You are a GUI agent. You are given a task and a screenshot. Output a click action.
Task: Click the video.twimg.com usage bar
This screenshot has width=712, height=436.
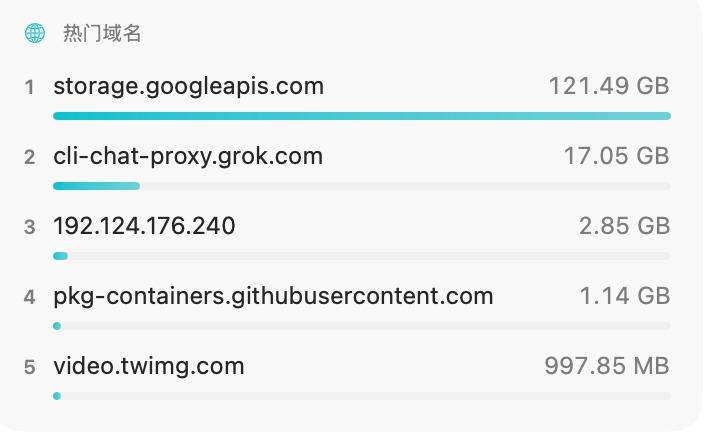362,396
